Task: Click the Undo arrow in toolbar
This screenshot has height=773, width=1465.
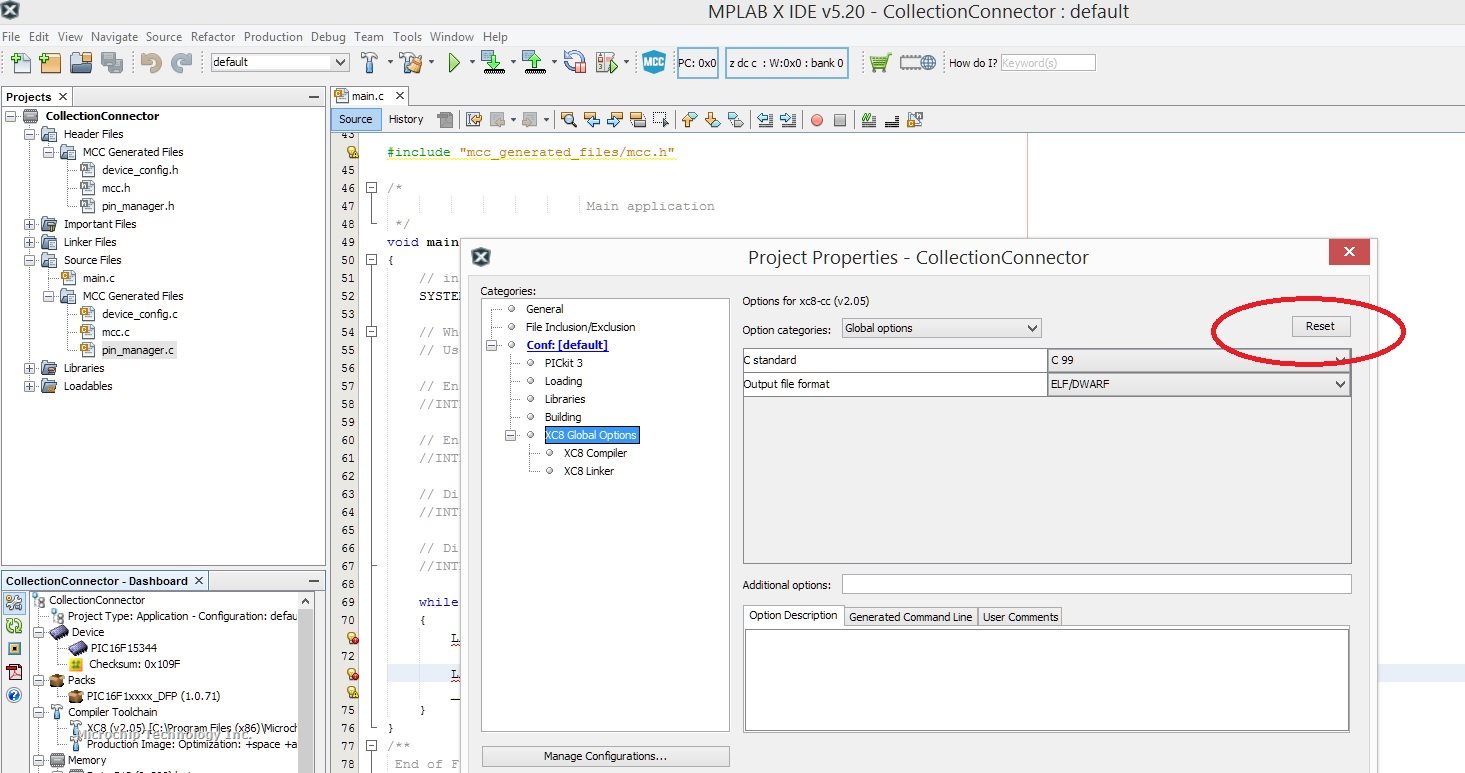Action: point(151,63)
